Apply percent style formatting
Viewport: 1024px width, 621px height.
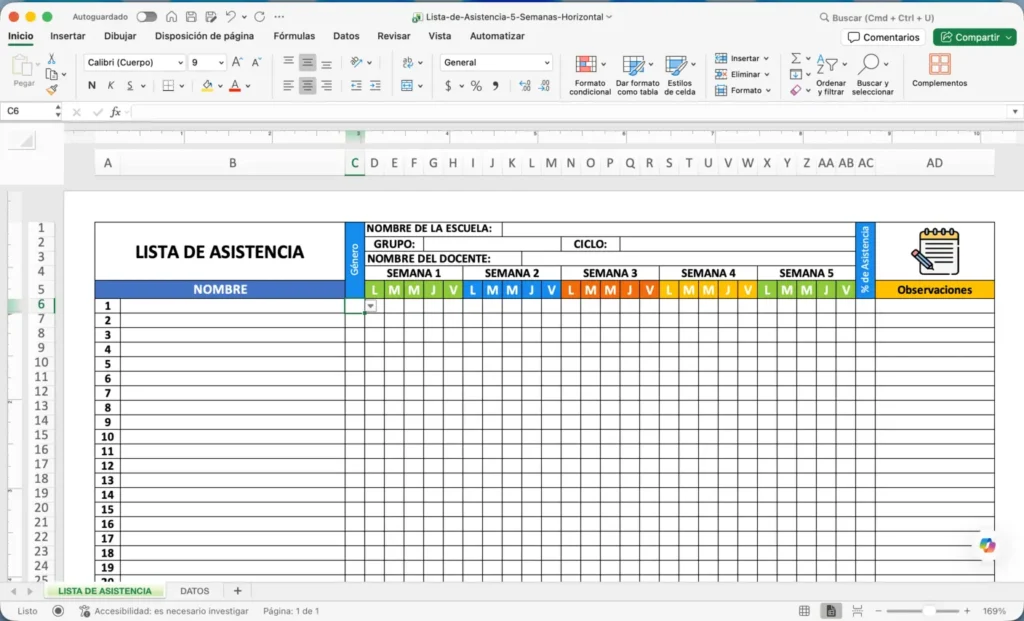point(476,86)
